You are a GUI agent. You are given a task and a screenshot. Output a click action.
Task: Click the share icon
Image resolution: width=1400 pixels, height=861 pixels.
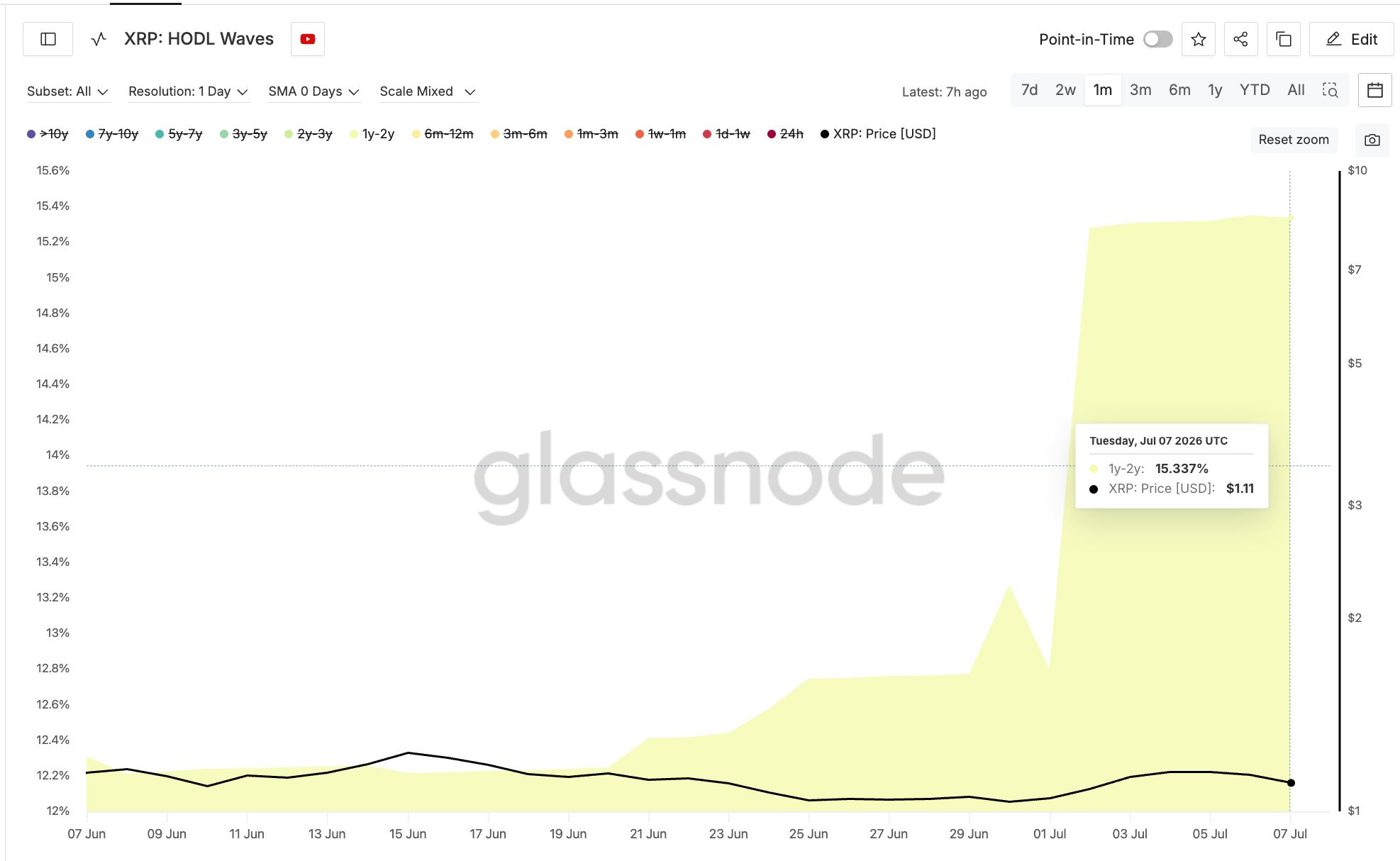click(x=1240, y=39)
